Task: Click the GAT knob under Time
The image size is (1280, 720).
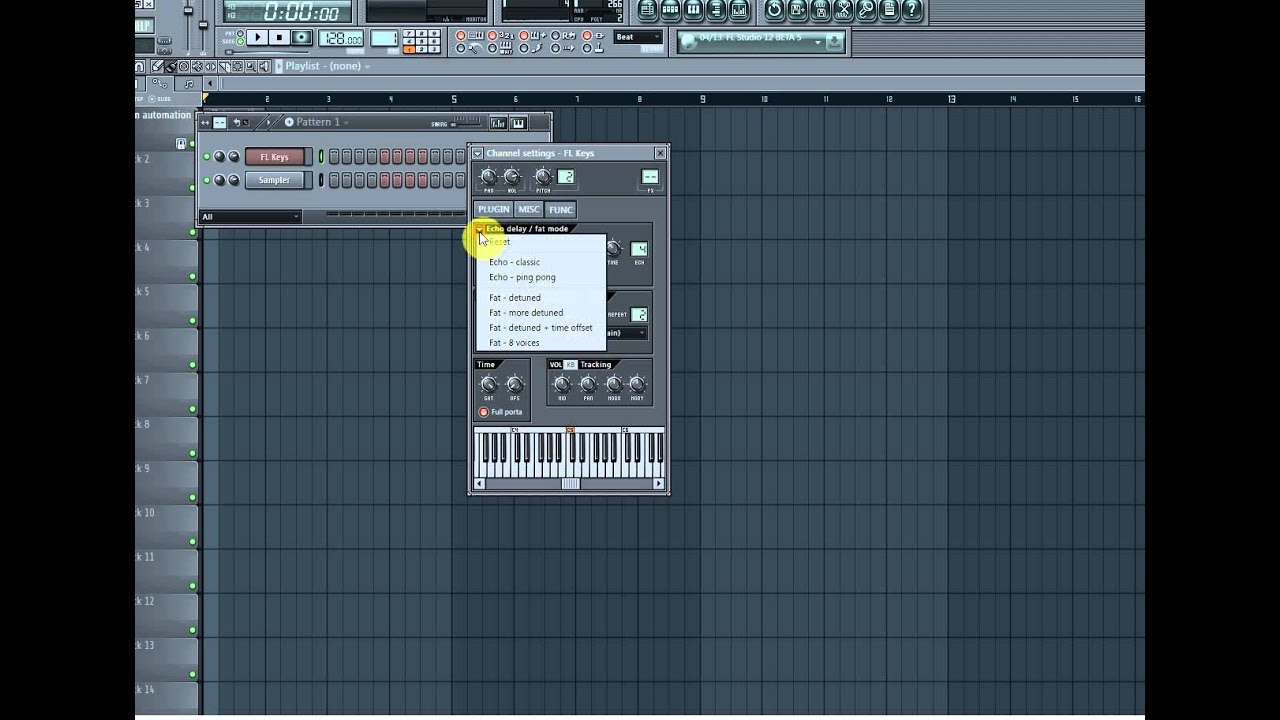Action: pos(488,384)
